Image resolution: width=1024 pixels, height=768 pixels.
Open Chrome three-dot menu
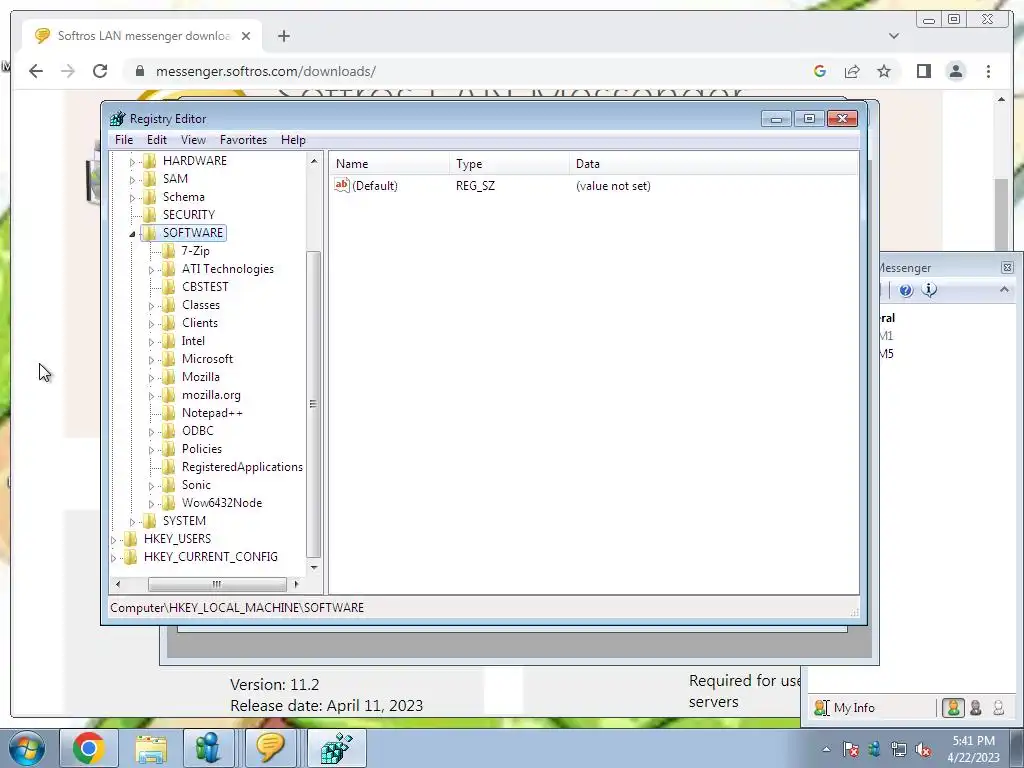(988, 71)
